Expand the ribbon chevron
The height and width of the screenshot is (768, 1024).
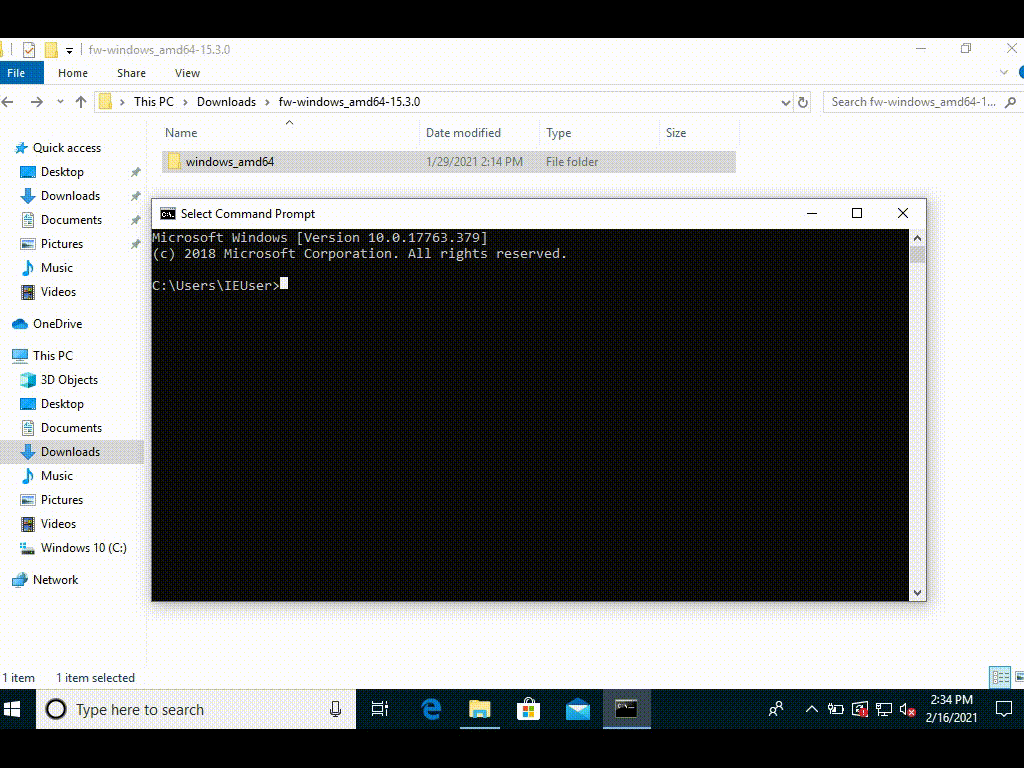pos(1004,72)
